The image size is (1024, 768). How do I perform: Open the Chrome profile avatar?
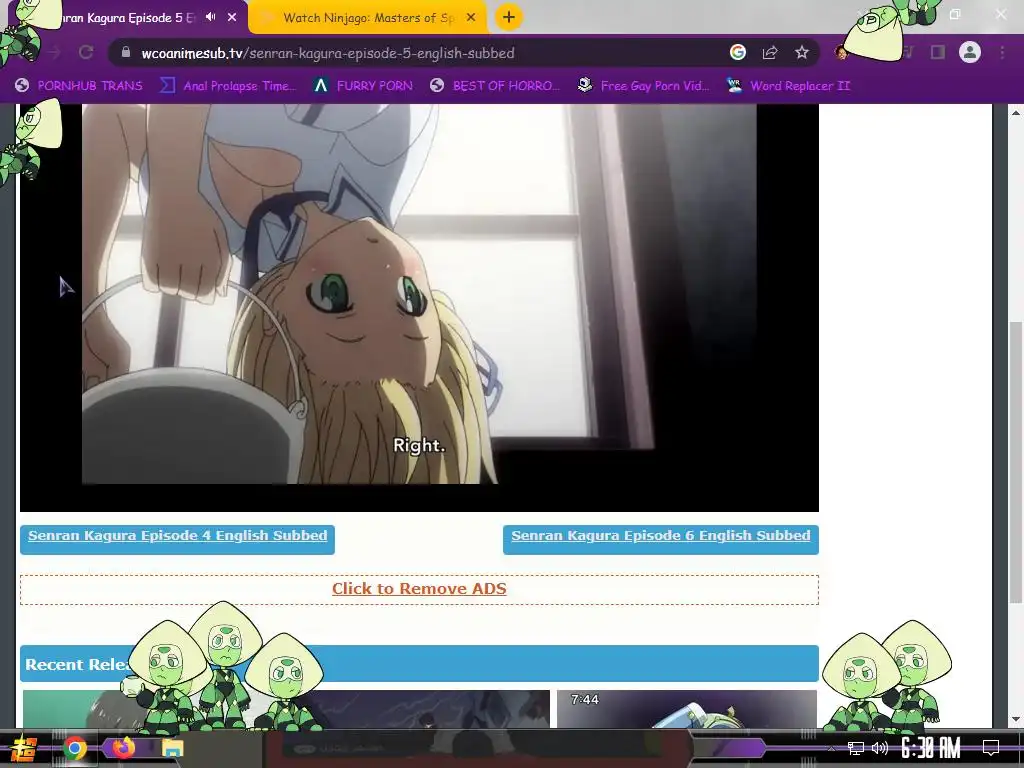pyautogui.click(x=970, y=52)
